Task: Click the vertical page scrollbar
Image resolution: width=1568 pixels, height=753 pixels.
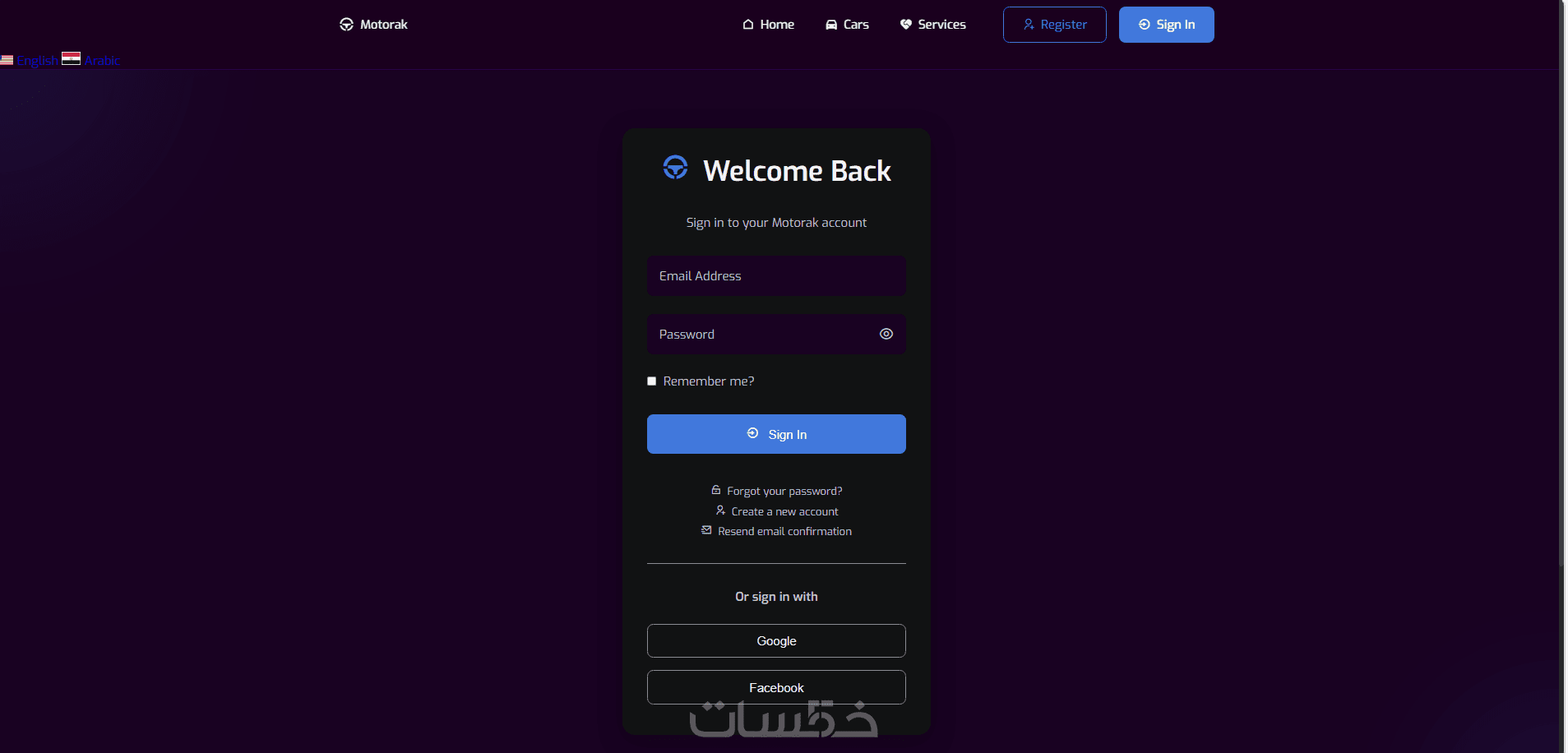Action: 1562,284
